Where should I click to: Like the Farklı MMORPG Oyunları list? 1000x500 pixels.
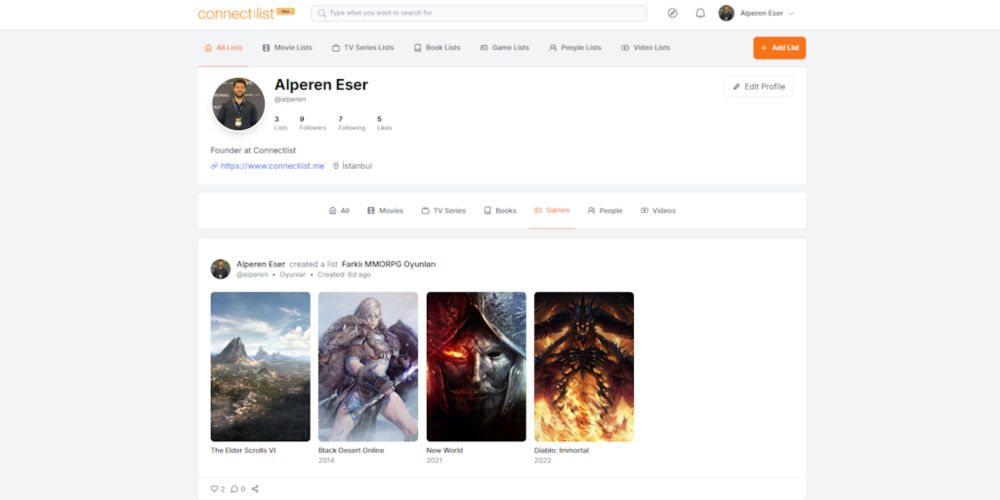click(x=214, y=489)
